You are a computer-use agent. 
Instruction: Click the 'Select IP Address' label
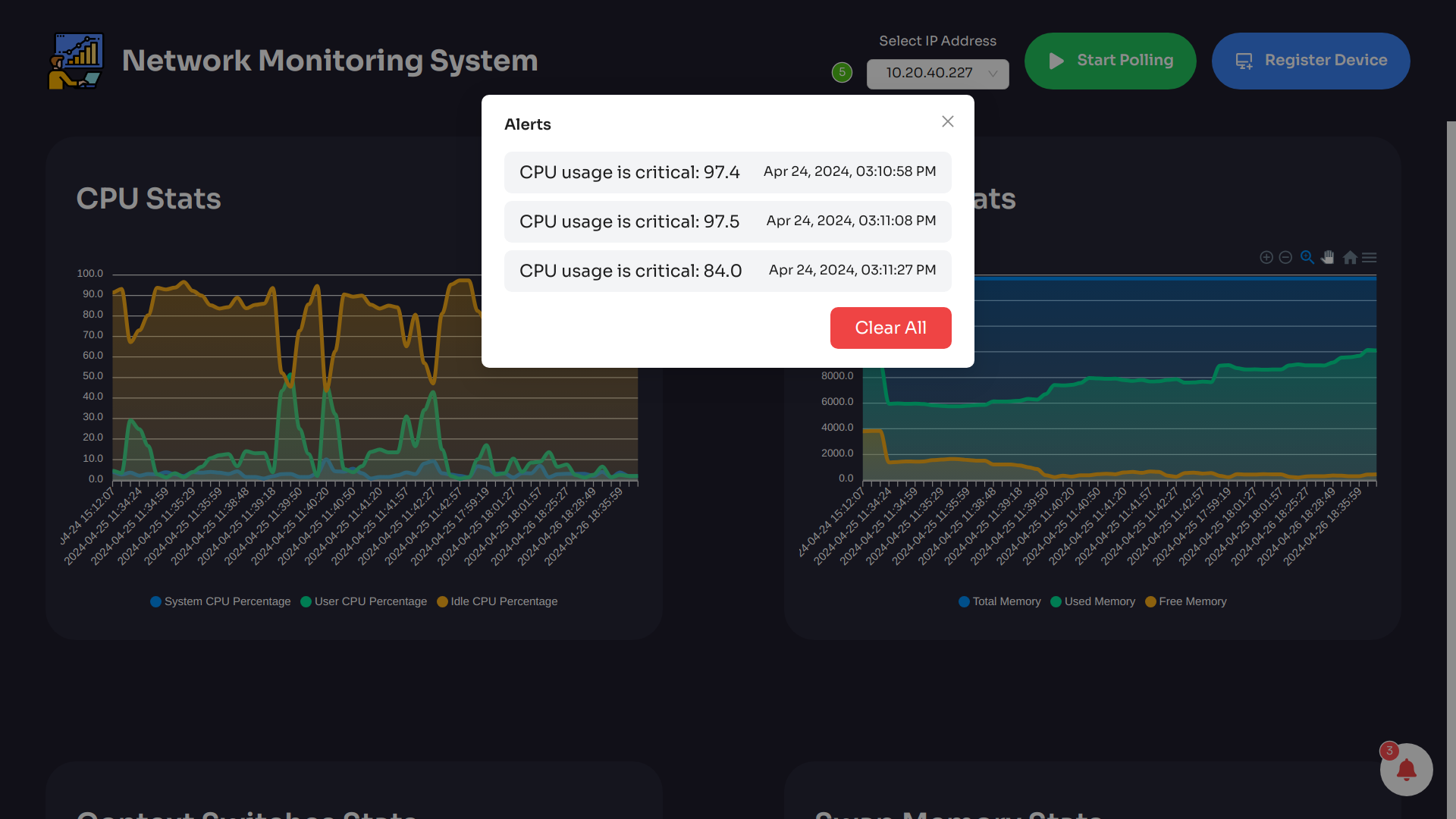tap(937, 41)
